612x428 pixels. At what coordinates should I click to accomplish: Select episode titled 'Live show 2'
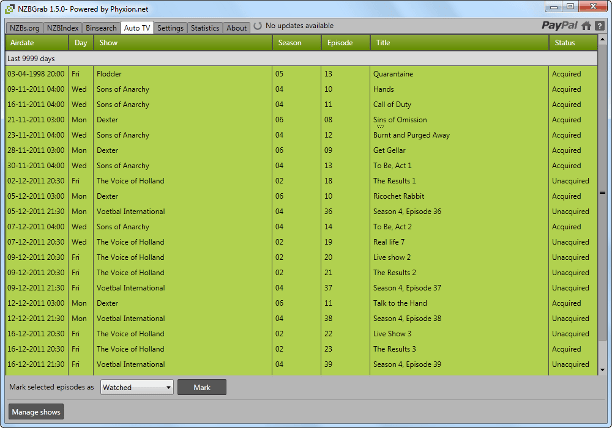392,258
